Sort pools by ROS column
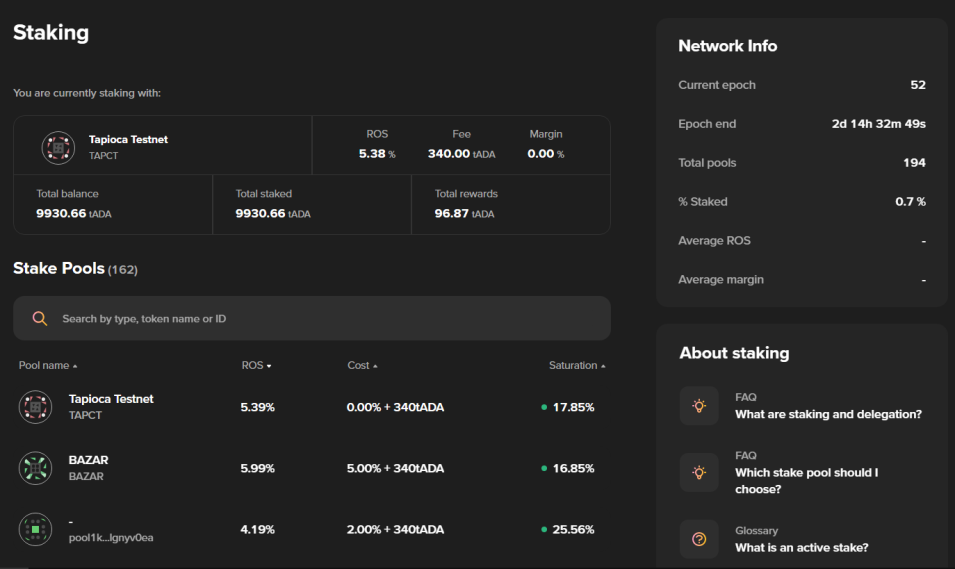 click(x=256, y=366)
